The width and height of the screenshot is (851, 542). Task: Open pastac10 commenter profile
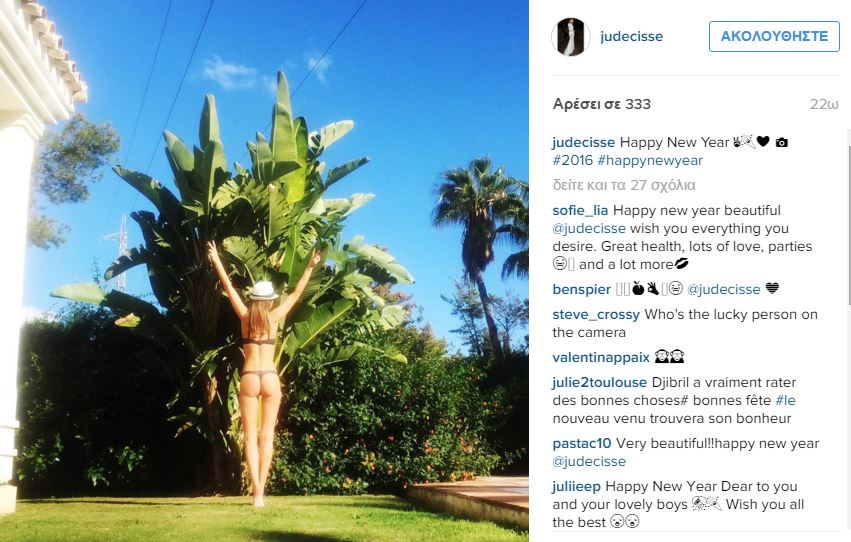click(582, 443)
